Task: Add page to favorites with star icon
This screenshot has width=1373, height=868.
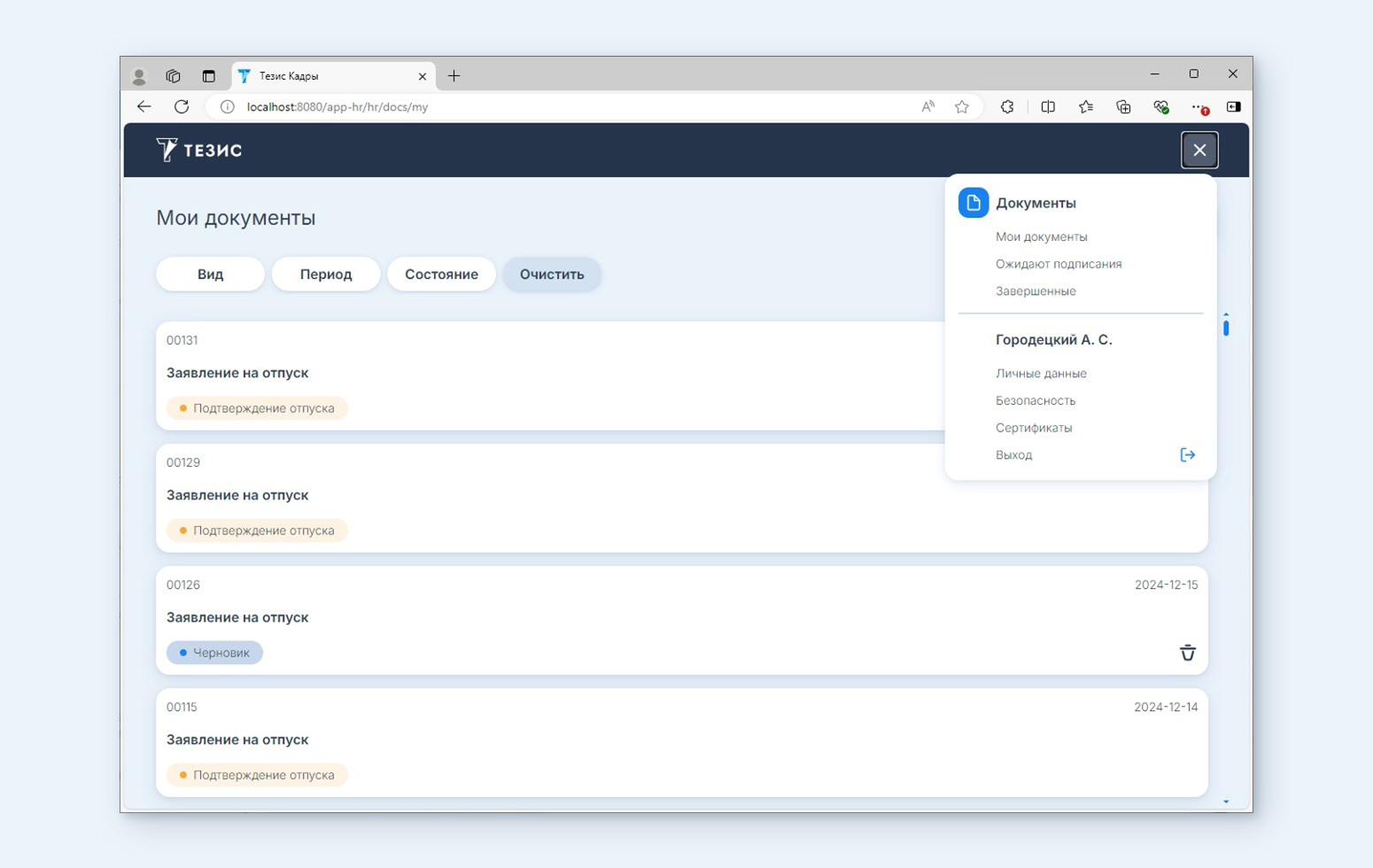Action: [962, 107]
